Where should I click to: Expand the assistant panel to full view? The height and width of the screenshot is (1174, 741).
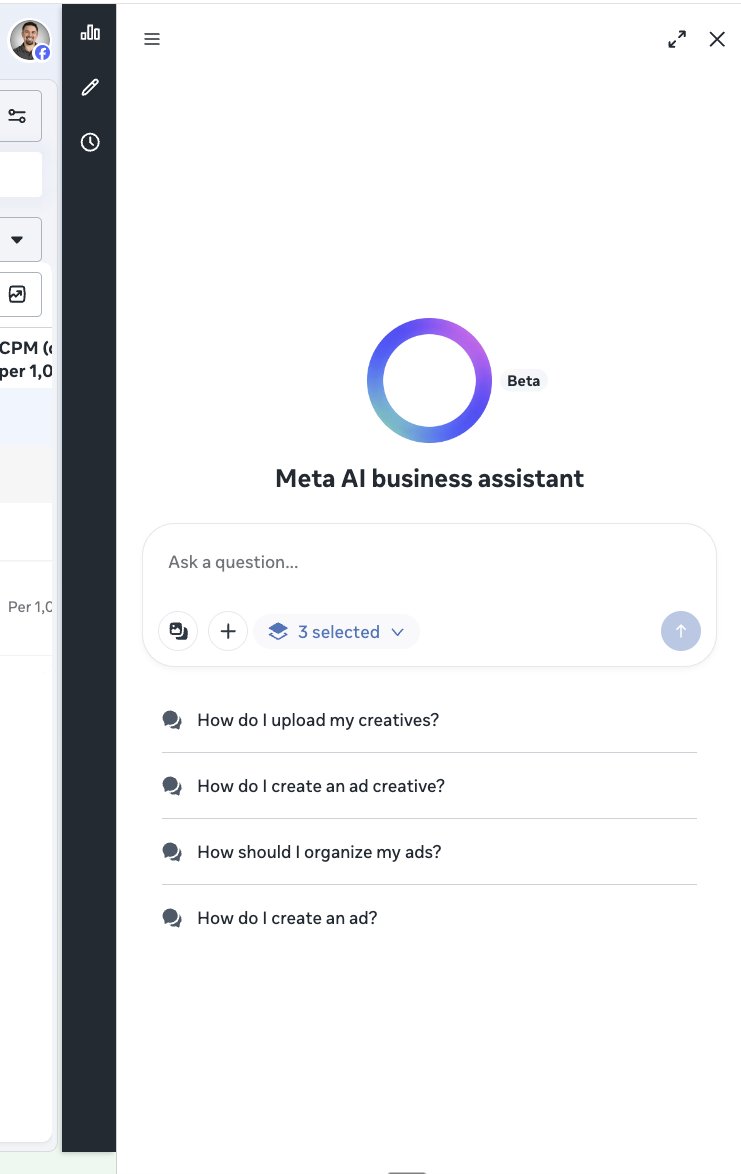coord(677,39)
